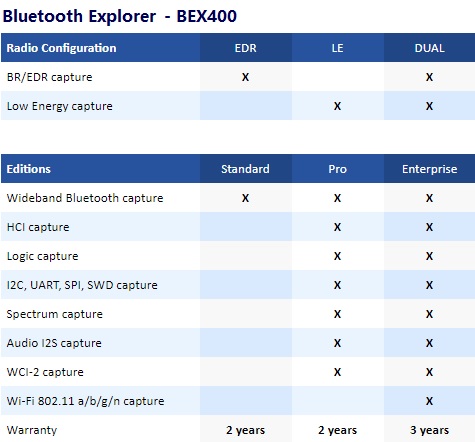Image resolution: width=475 pixels, height=442 pixels.
Task: Click the X for Wideband Bluetooth capture under Standard
Action: [245, 198]
